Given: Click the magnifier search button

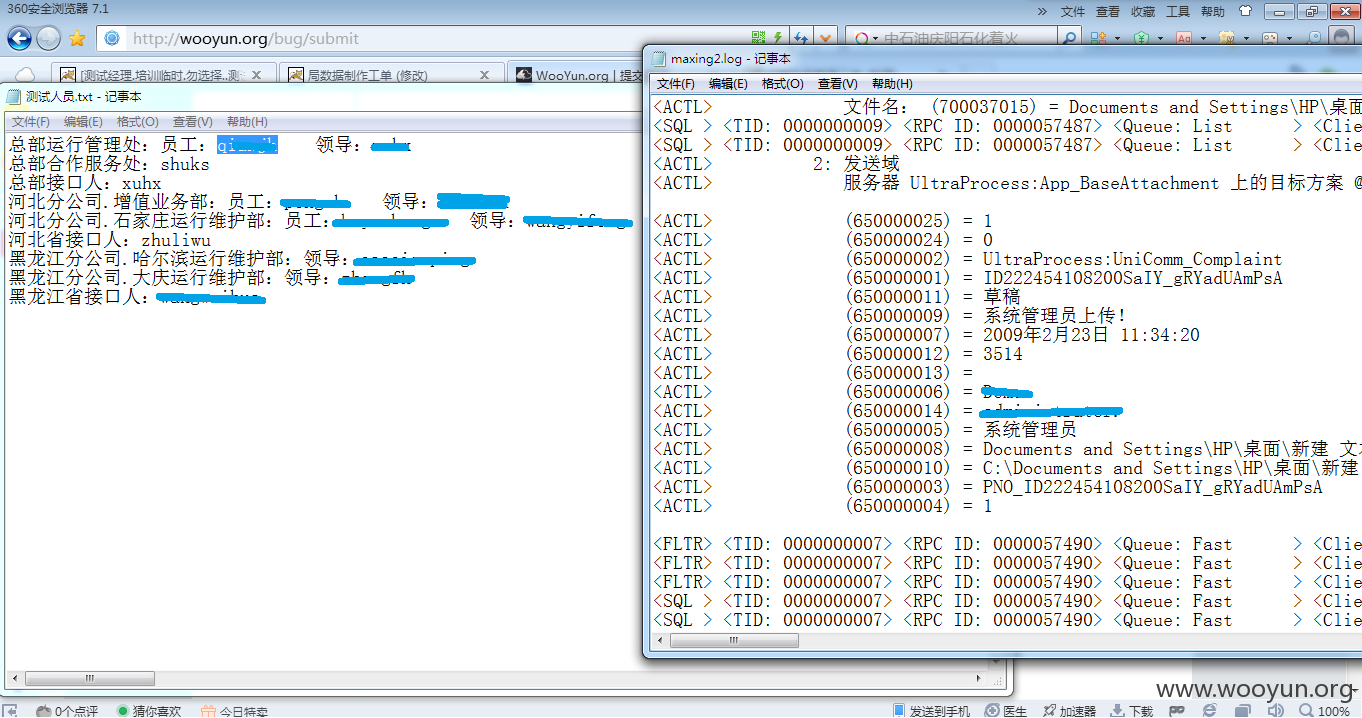Looking at the screenshot, I should (x=1069, y=39).
